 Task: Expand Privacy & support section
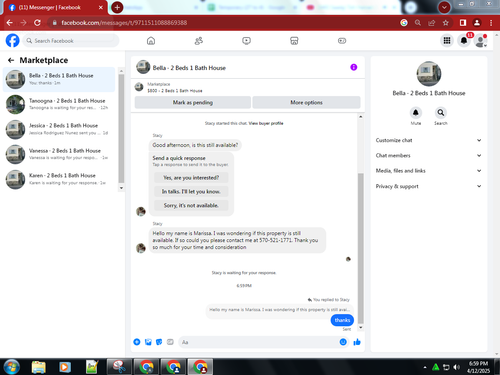pyautogui.click(x=429, y=186)
